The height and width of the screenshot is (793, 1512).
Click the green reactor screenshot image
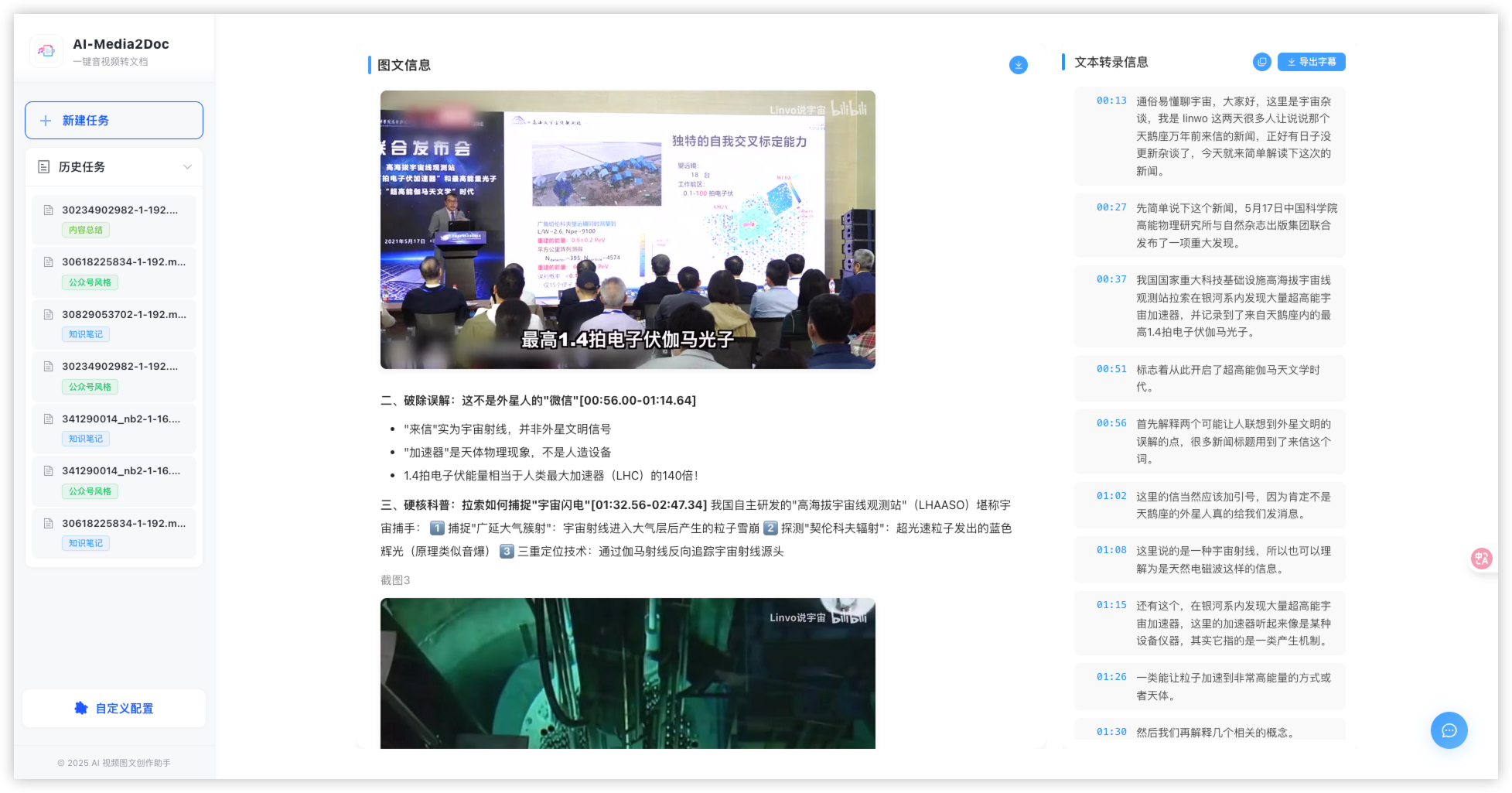pyautogui.click(x=627, y=672)
